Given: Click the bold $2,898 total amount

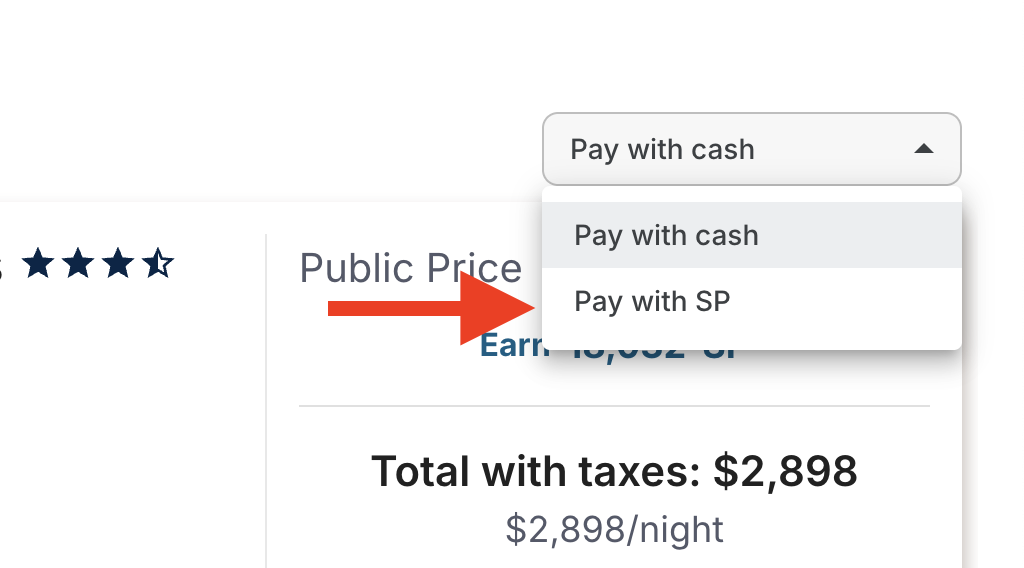Looking at the screenshot, I should pyautogui.click(x=785, y=471).
